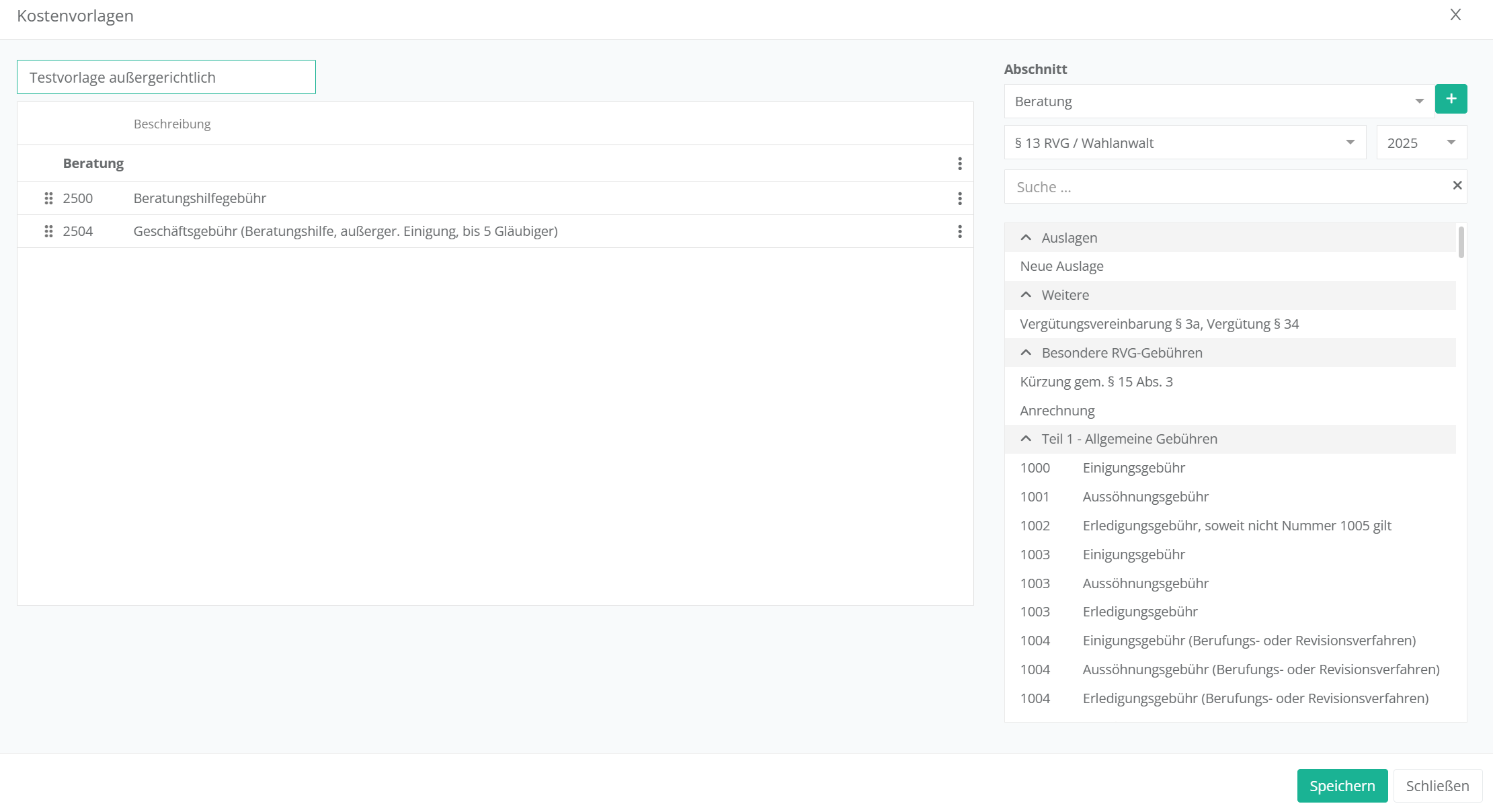Open the § 13 RVG / Wahlanwalt dropdown
This screenshot has width=1493, height=812.
click(x=1184, y=143)
